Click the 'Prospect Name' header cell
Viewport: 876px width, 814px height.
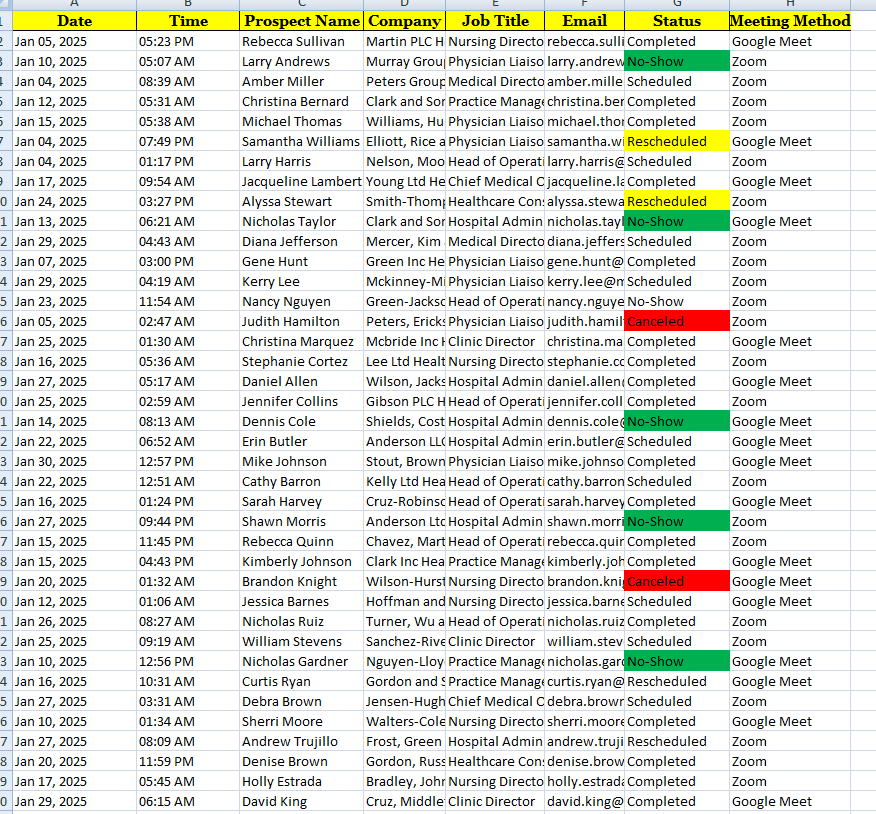[301, 21]
